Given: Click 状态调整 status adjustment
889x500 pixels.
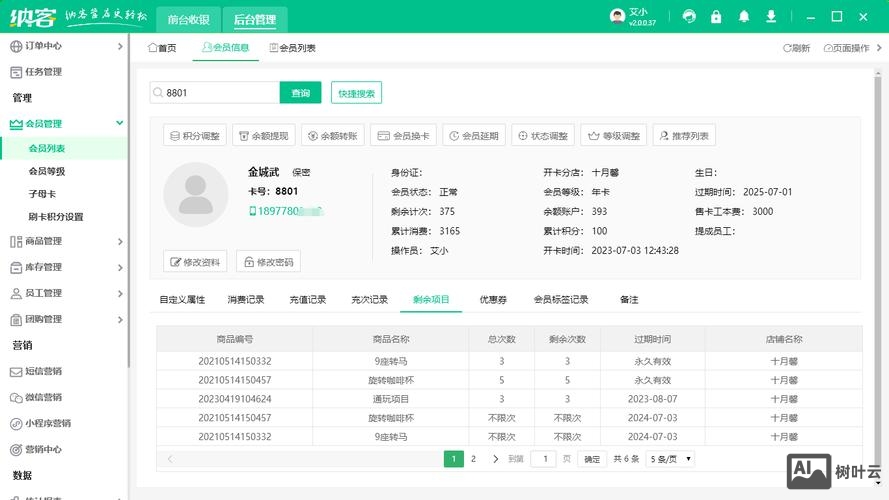Looking at the screenshot, I should (x=543, y=135).
